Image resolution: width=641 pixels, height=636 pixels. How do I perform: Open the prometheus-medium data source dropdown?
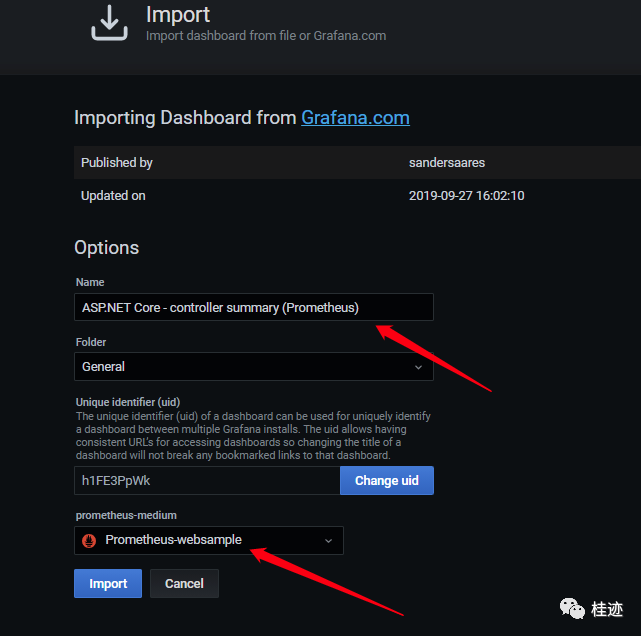[209, 540]
